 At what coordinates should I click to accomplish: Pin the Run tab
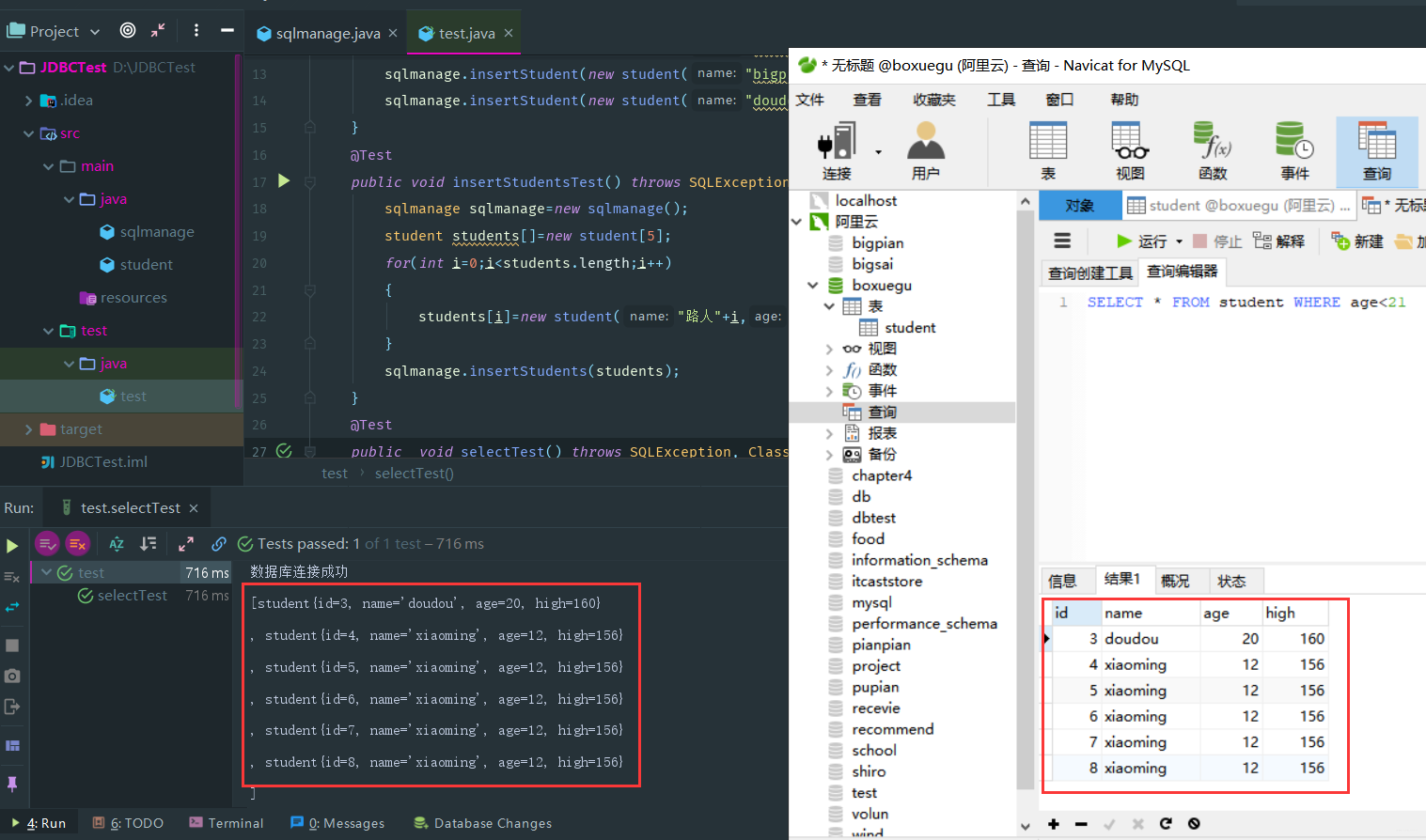12,784
